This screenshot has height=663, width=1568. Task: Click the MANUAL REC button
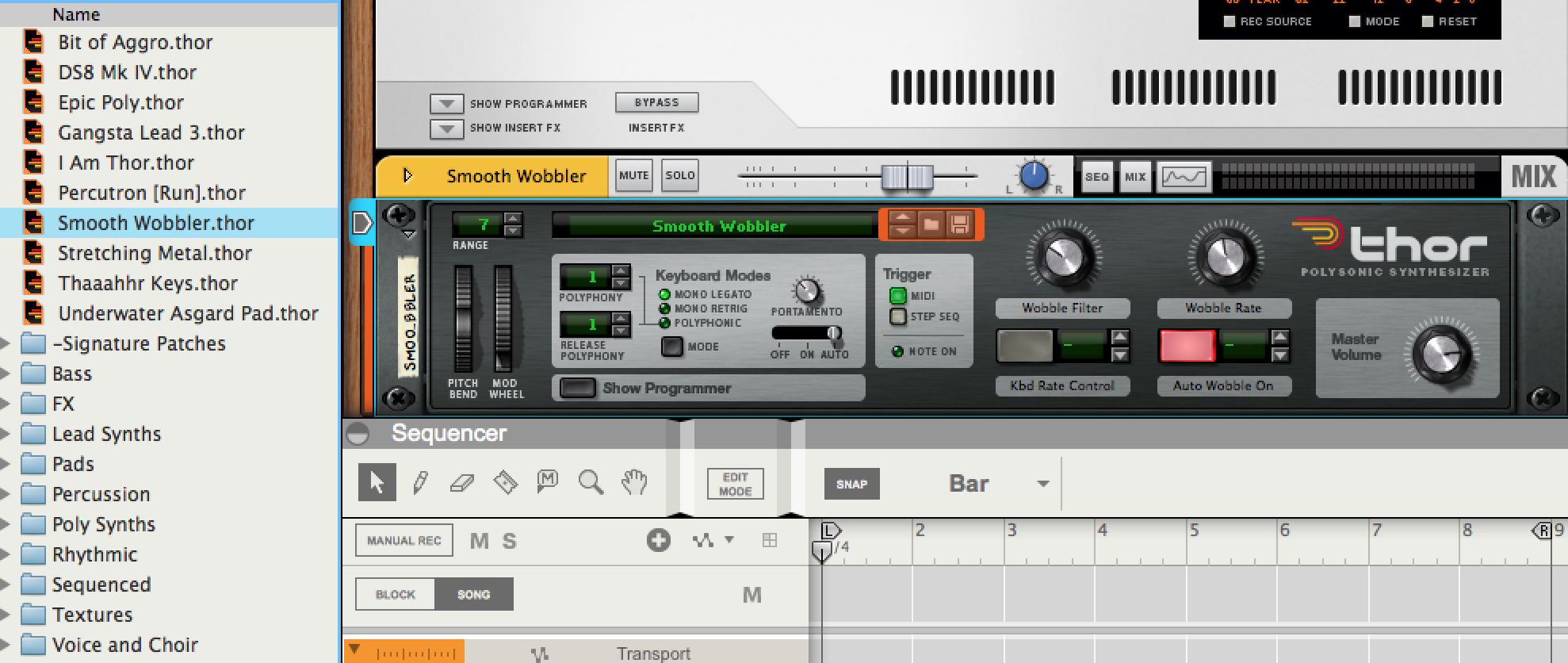pos(404,541)
